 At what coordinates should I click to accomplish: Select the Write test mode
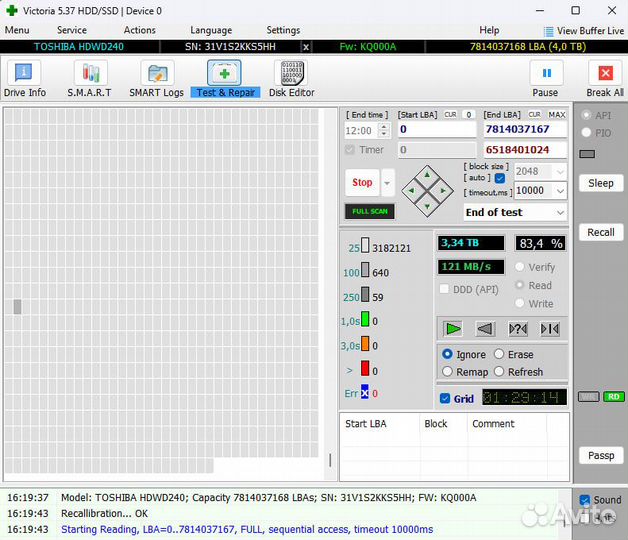519,303
